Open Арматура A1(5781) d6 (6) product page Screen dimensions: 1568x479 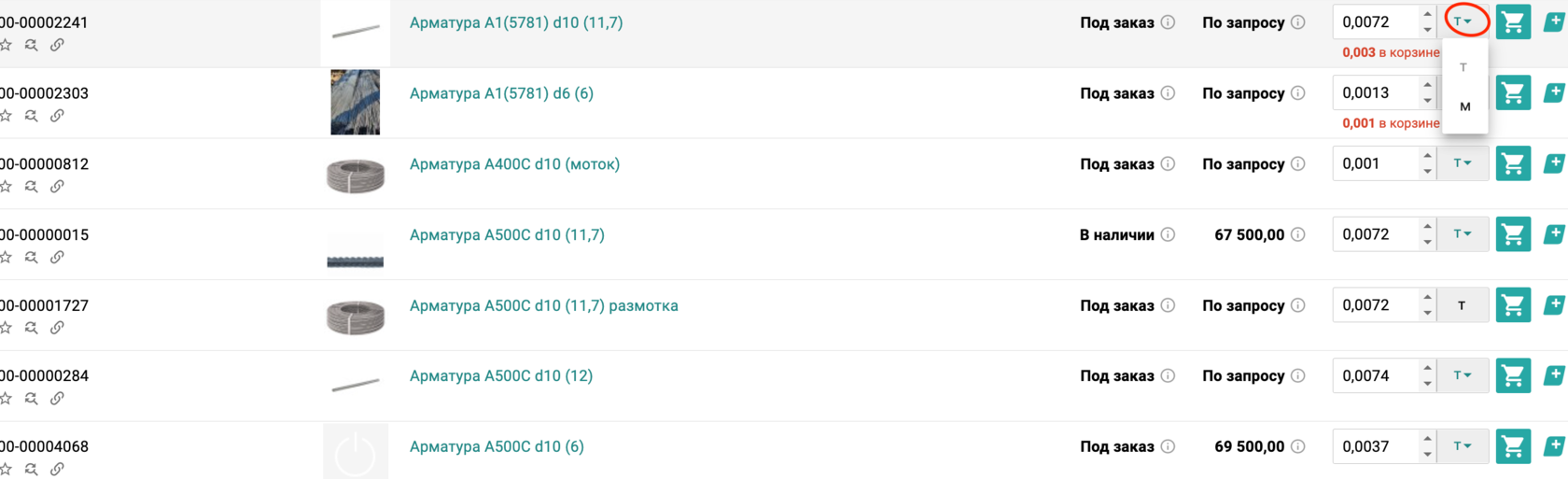pos(501,93)
